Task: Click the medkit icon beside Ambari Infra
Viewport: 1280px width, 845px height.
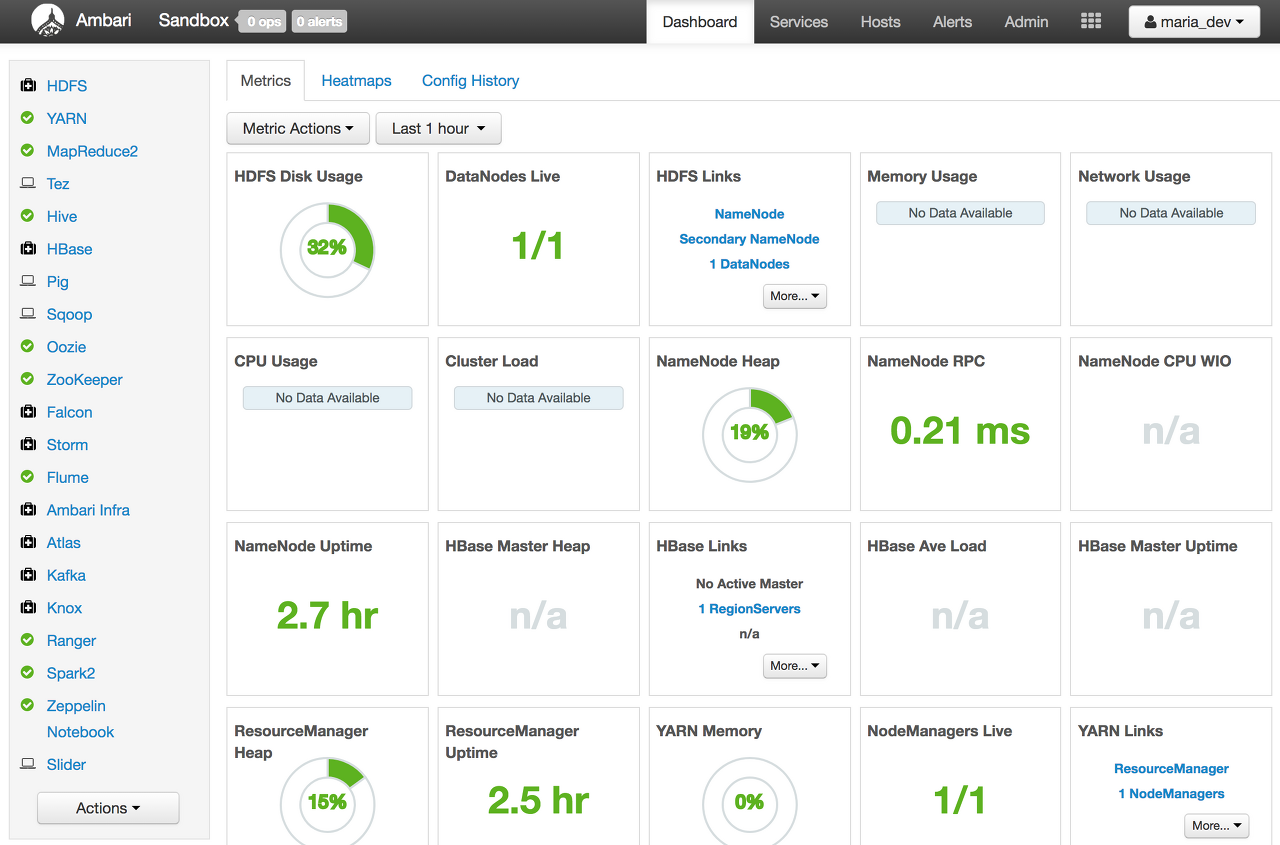Action: 28,510
